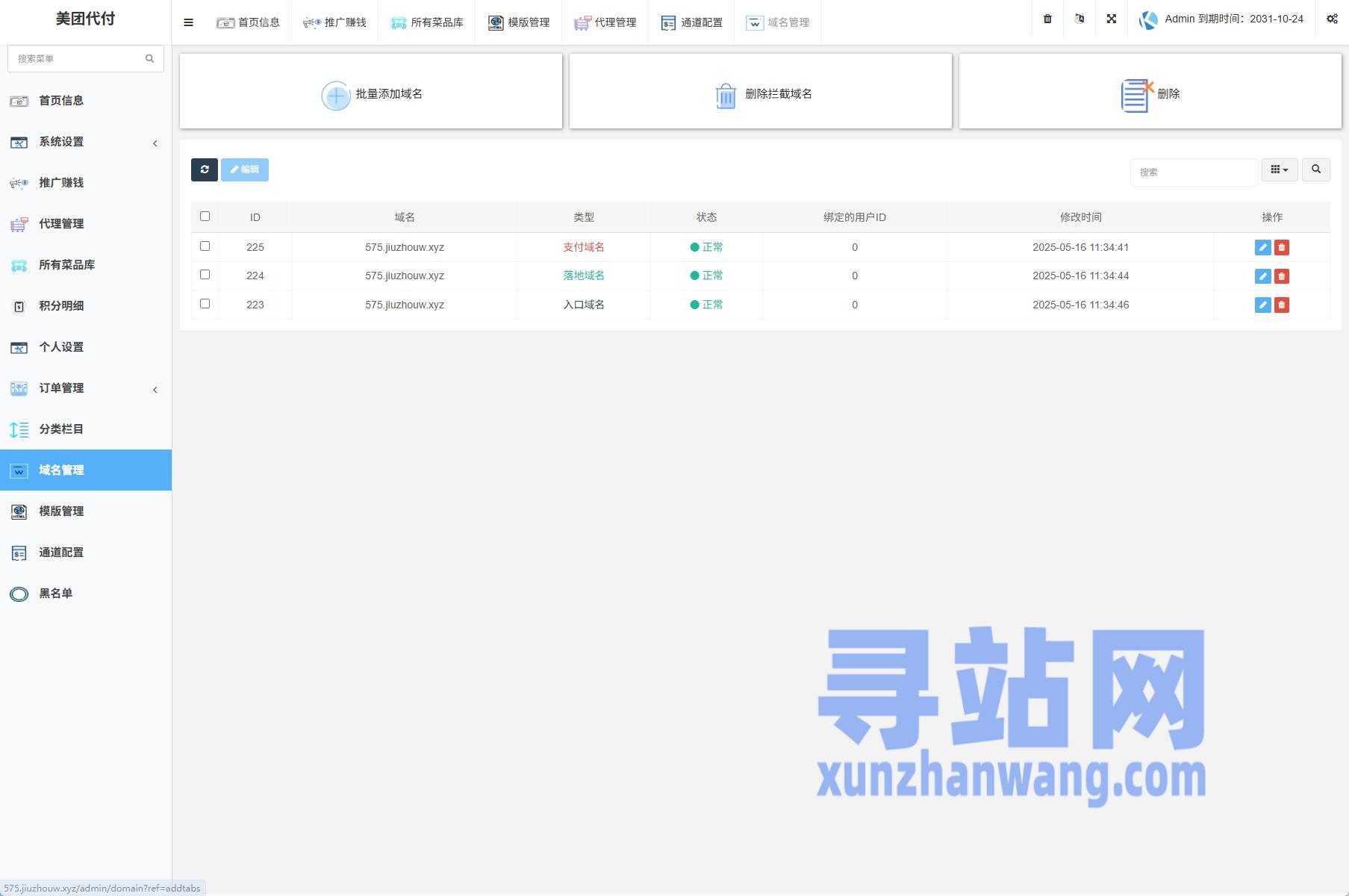Select the 域名管理 top tab

coord(778,22)
